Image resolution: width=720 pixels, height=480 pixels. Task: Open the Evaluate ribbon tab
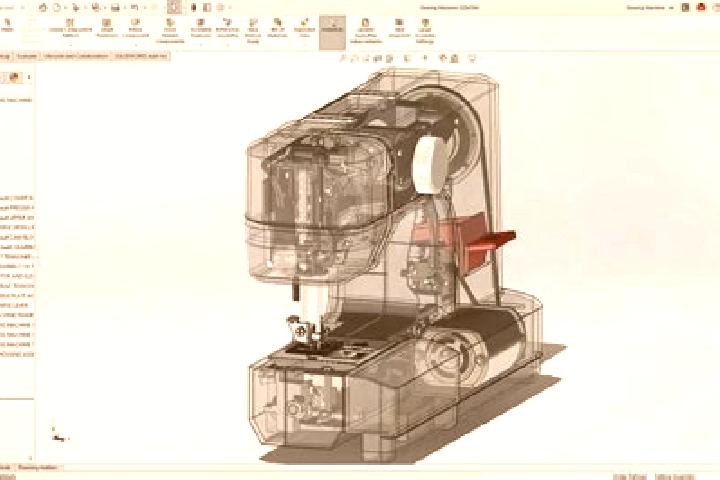27,56
